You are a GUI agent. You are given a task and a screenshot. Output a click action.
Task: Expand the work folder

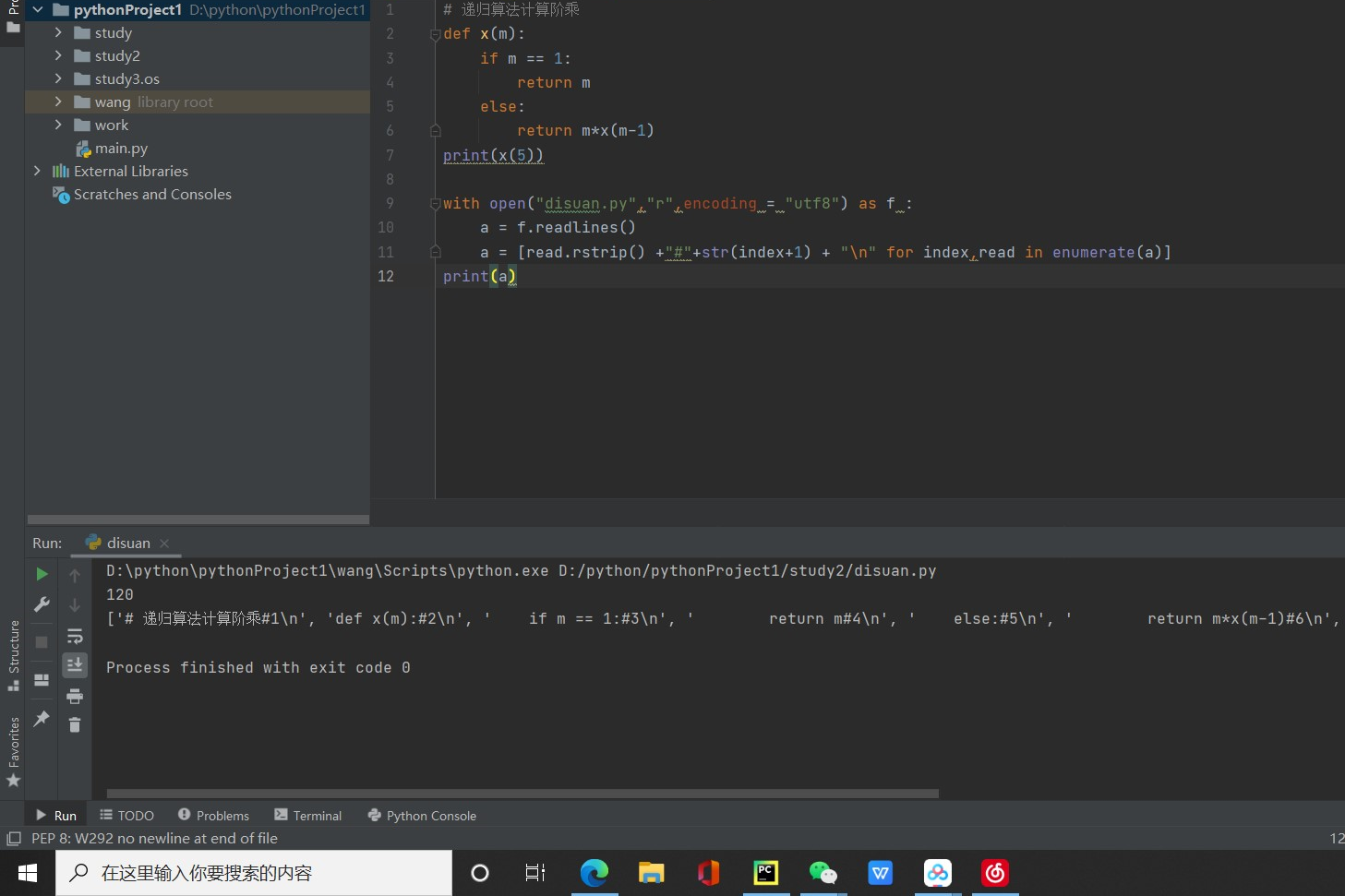[58, 125]
